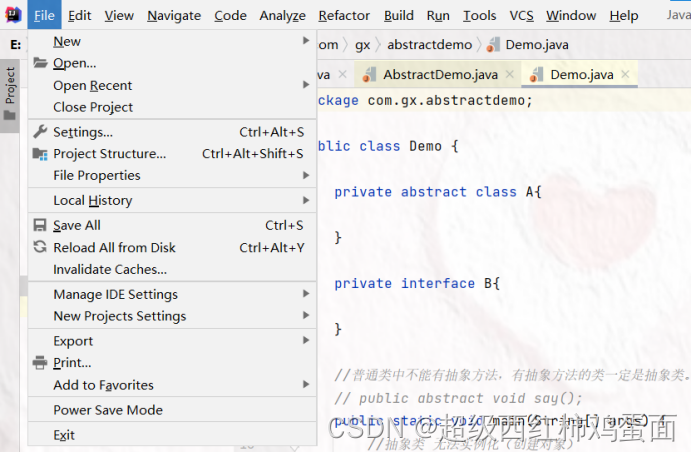Image resolution: width=692 pixels, height=452 pixels.
Task: Close the Demo.java editor tab
Action: (x=625, y=74)
